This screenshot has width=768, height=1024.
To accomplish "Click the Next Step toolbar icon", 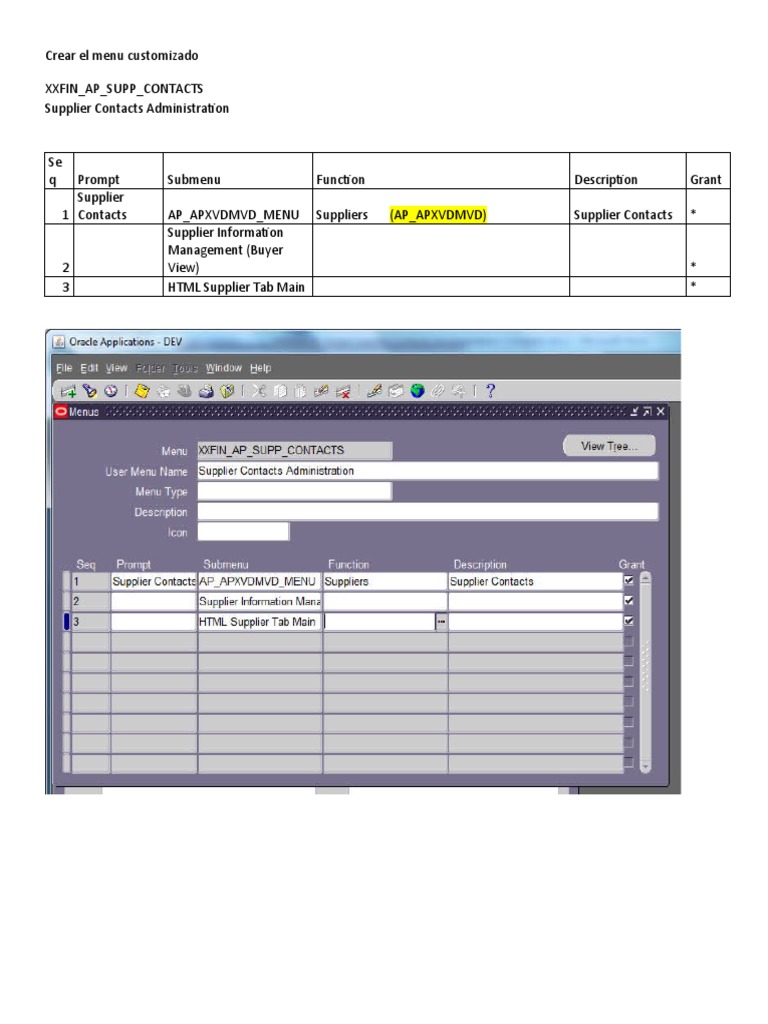I will point(163,391).
